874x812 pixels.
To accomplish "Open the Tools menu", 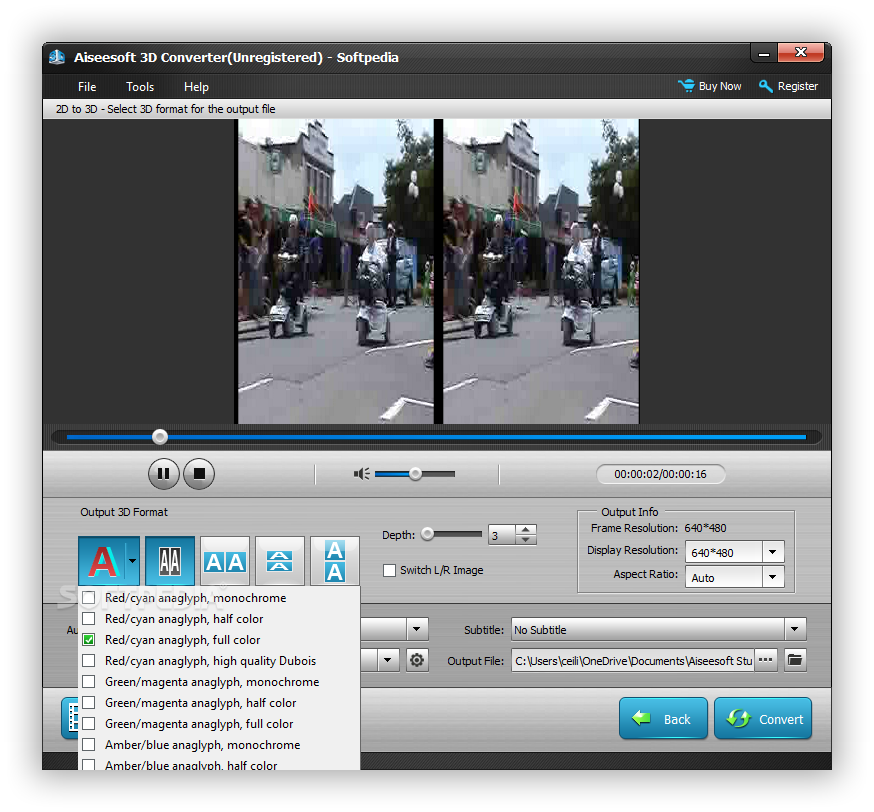I will 140,87.
